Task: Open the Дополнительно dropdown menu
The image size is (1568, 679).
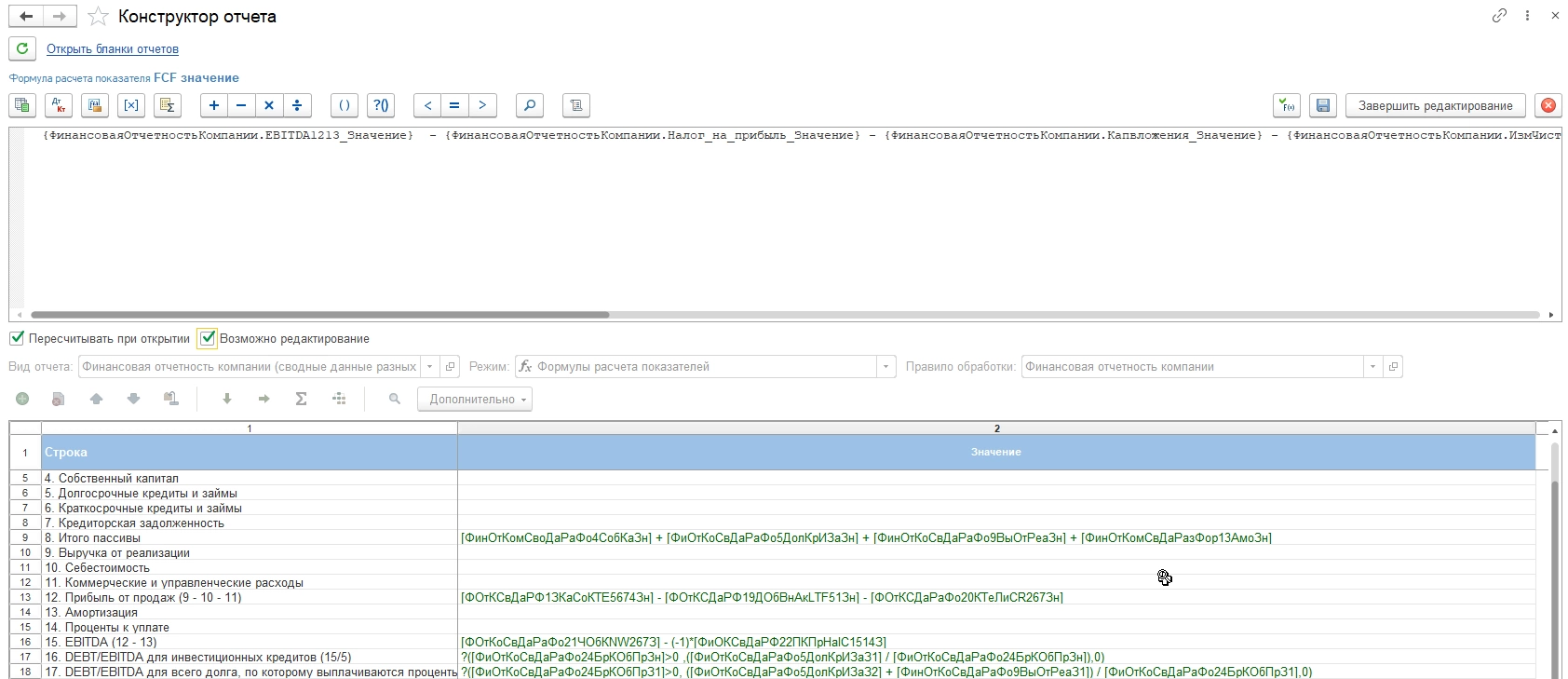Action: [475, 399]
